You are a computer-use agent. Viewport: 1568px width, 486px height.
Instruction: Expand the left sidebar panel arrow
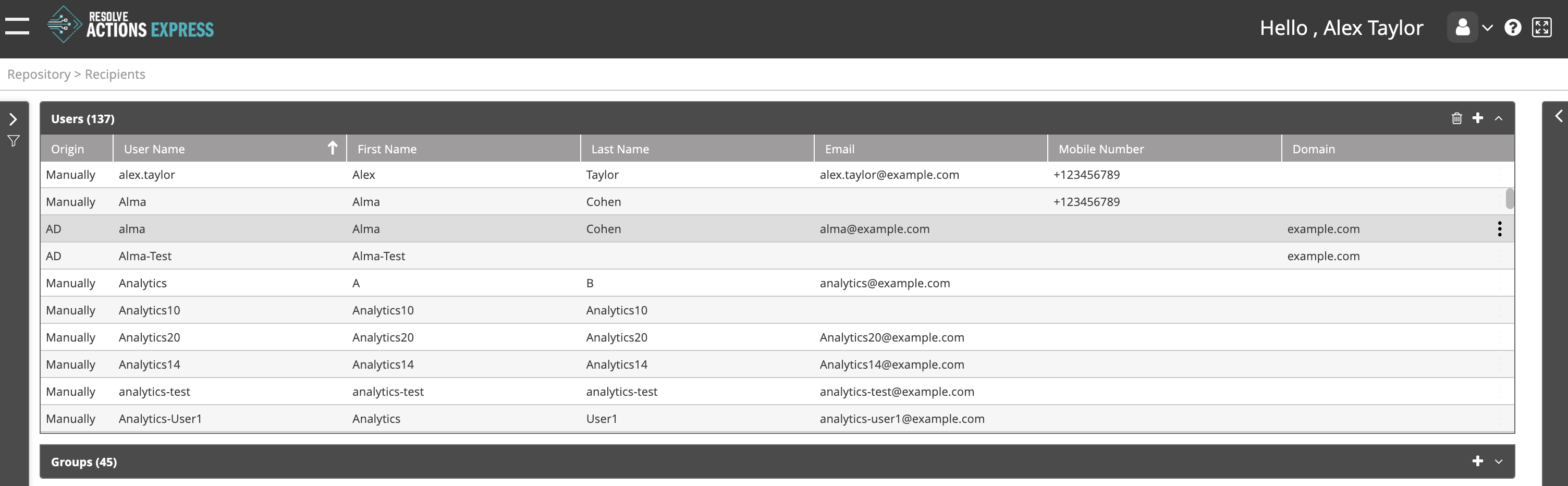coord(13,119)
